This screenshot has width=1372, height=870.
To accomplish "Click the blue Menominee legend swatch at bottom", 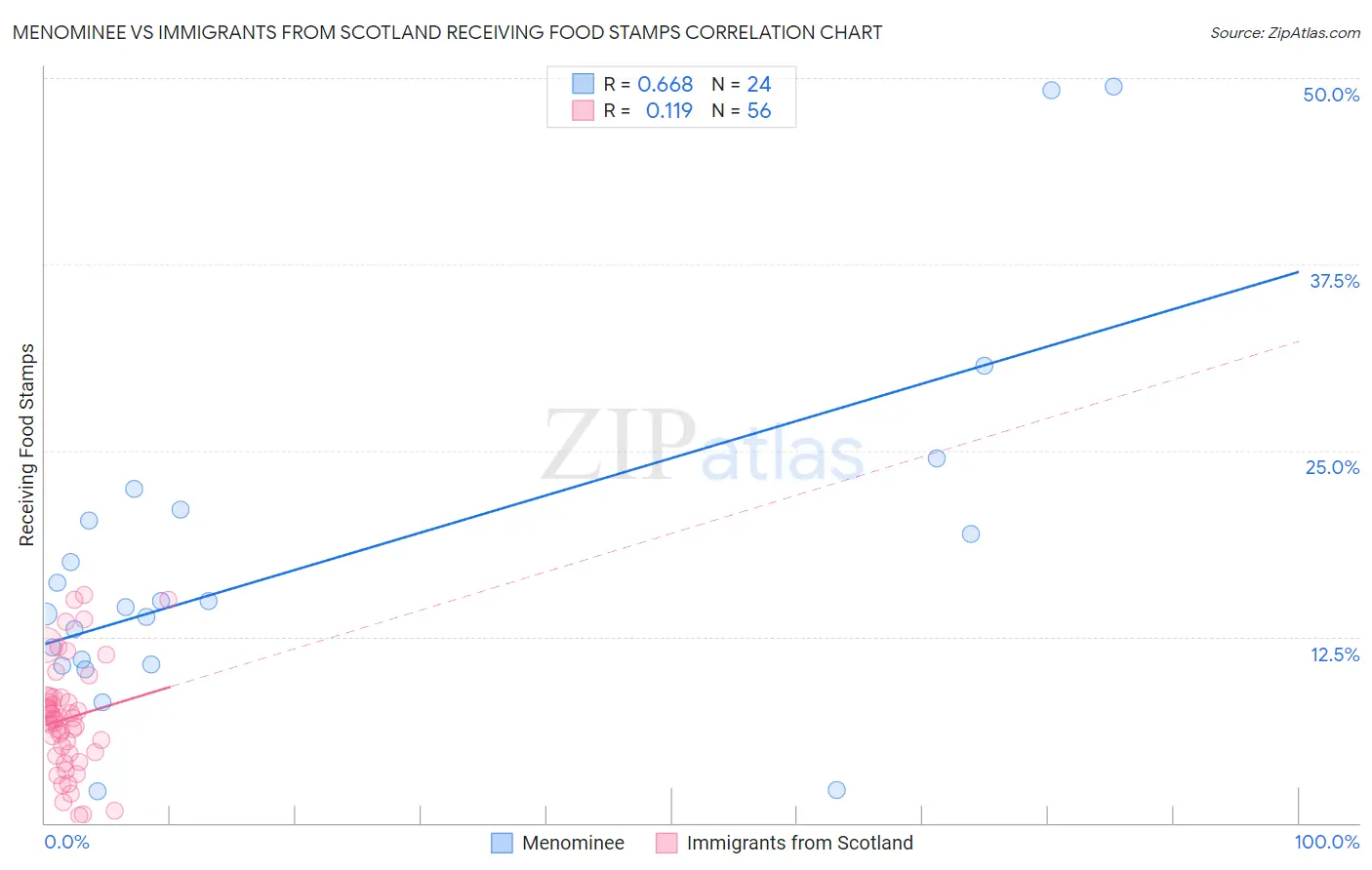I will [x=502, y=843].
